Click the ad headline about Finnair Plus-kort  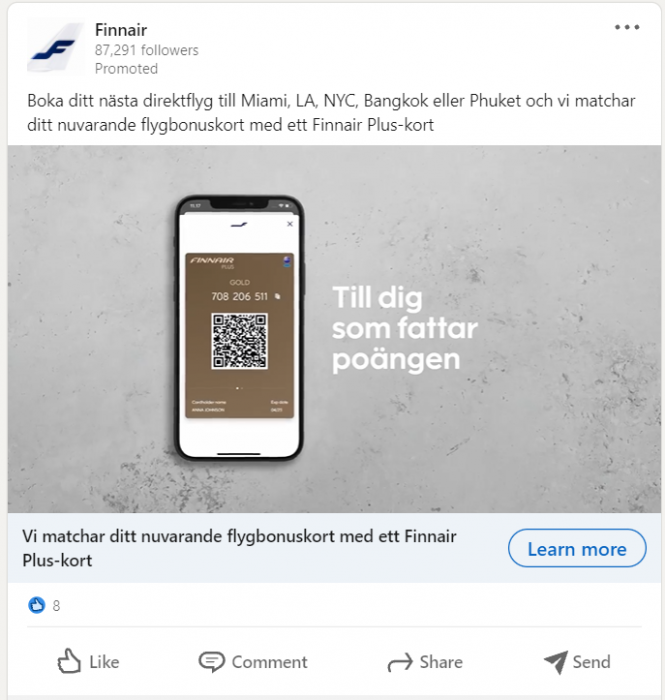pos(239,548)
